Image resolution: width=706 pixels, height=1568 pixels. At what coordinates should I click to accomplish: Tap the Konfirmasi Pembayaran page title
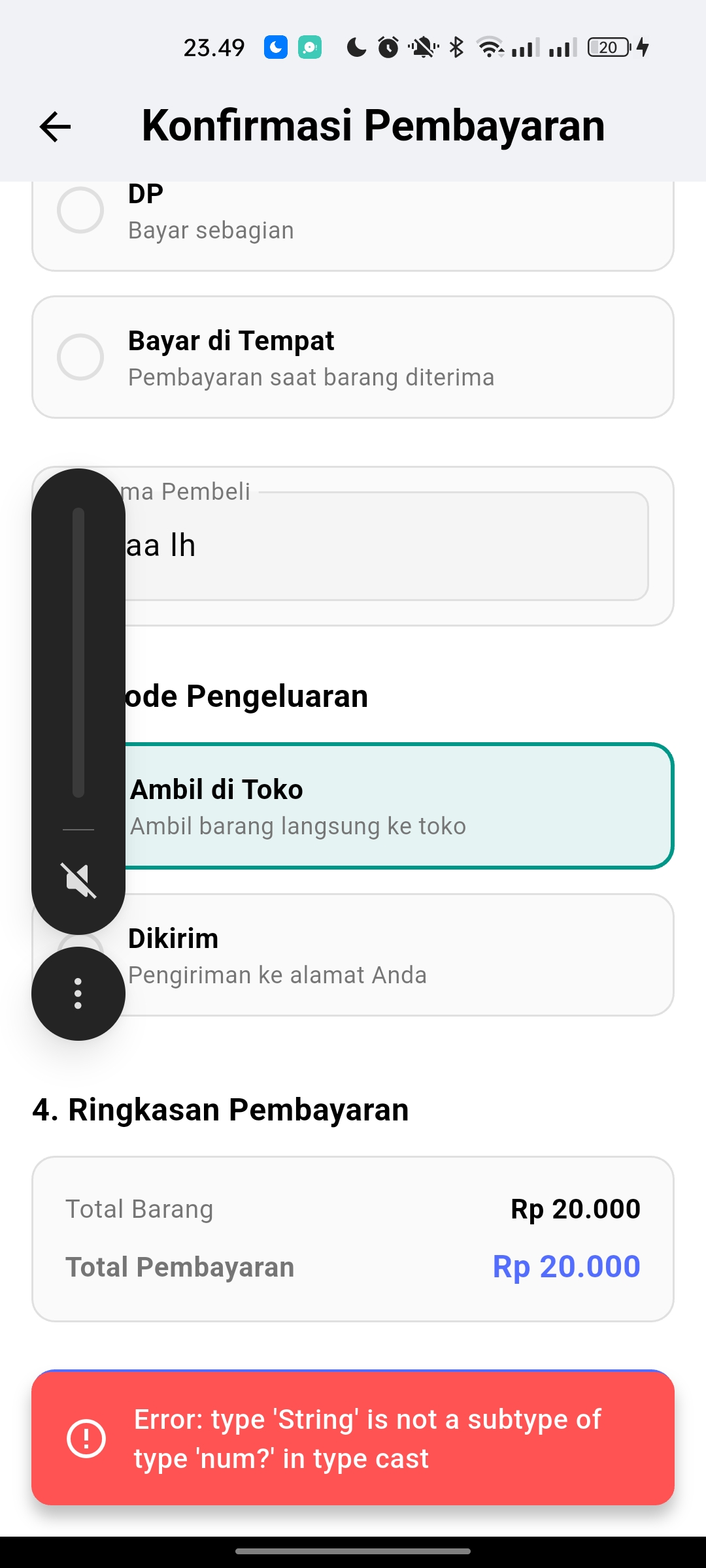coord(373,125)
